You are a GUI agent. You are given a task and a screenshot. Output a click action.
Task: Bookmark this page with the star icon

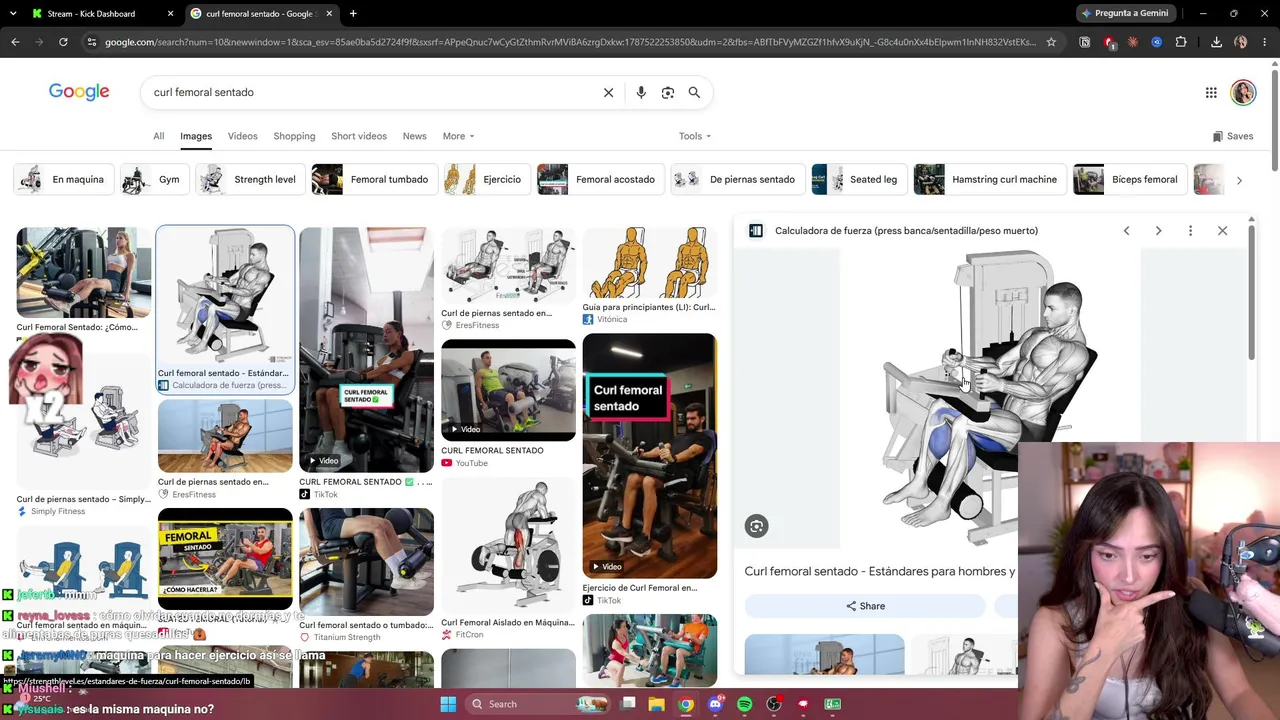coord(1051,42)
